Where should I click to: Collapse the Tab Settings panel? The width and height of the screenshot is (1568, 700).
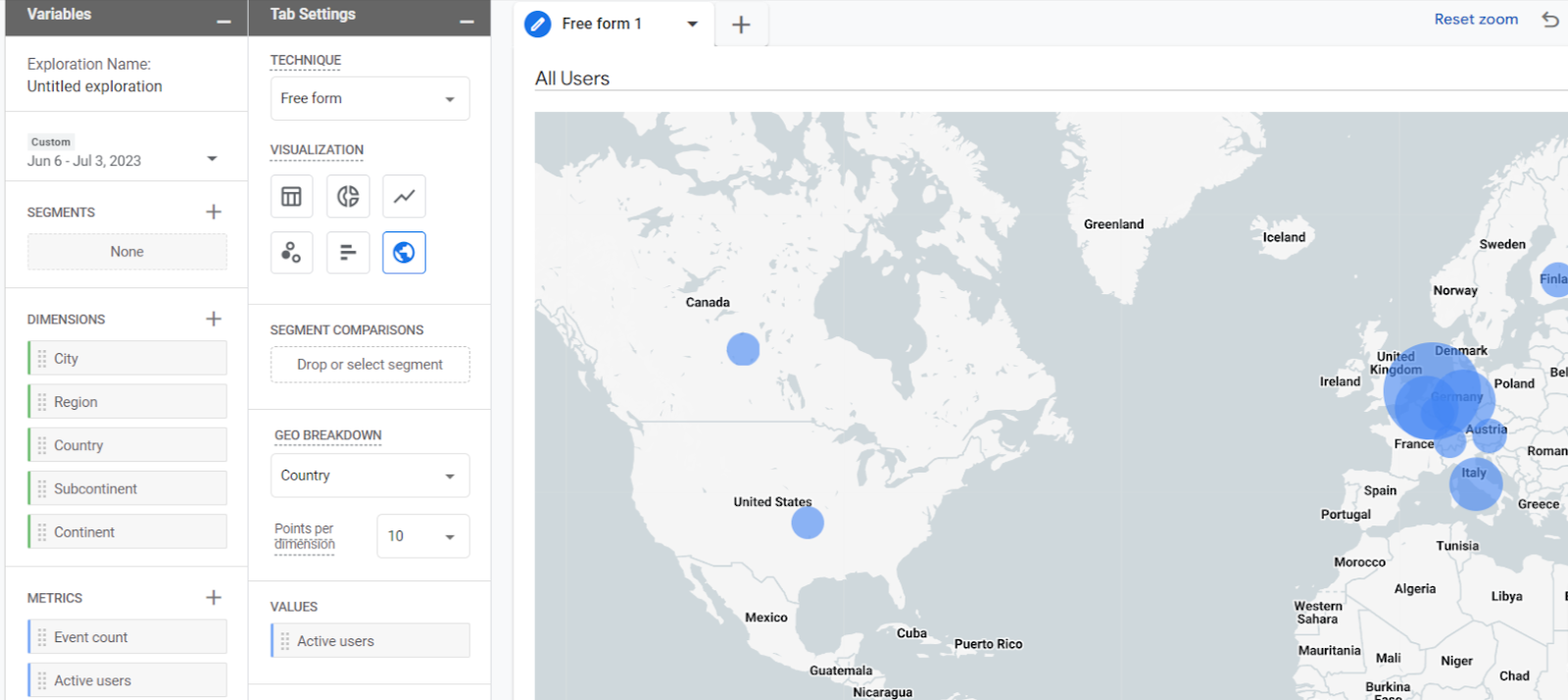pos(467,21)
